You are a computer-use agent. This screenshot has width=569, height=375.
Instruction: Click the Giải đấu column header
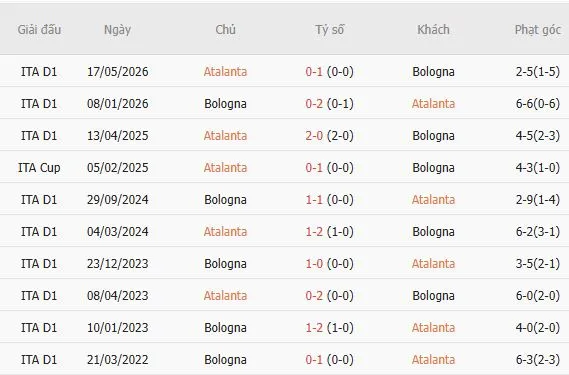tap(39, 29)
